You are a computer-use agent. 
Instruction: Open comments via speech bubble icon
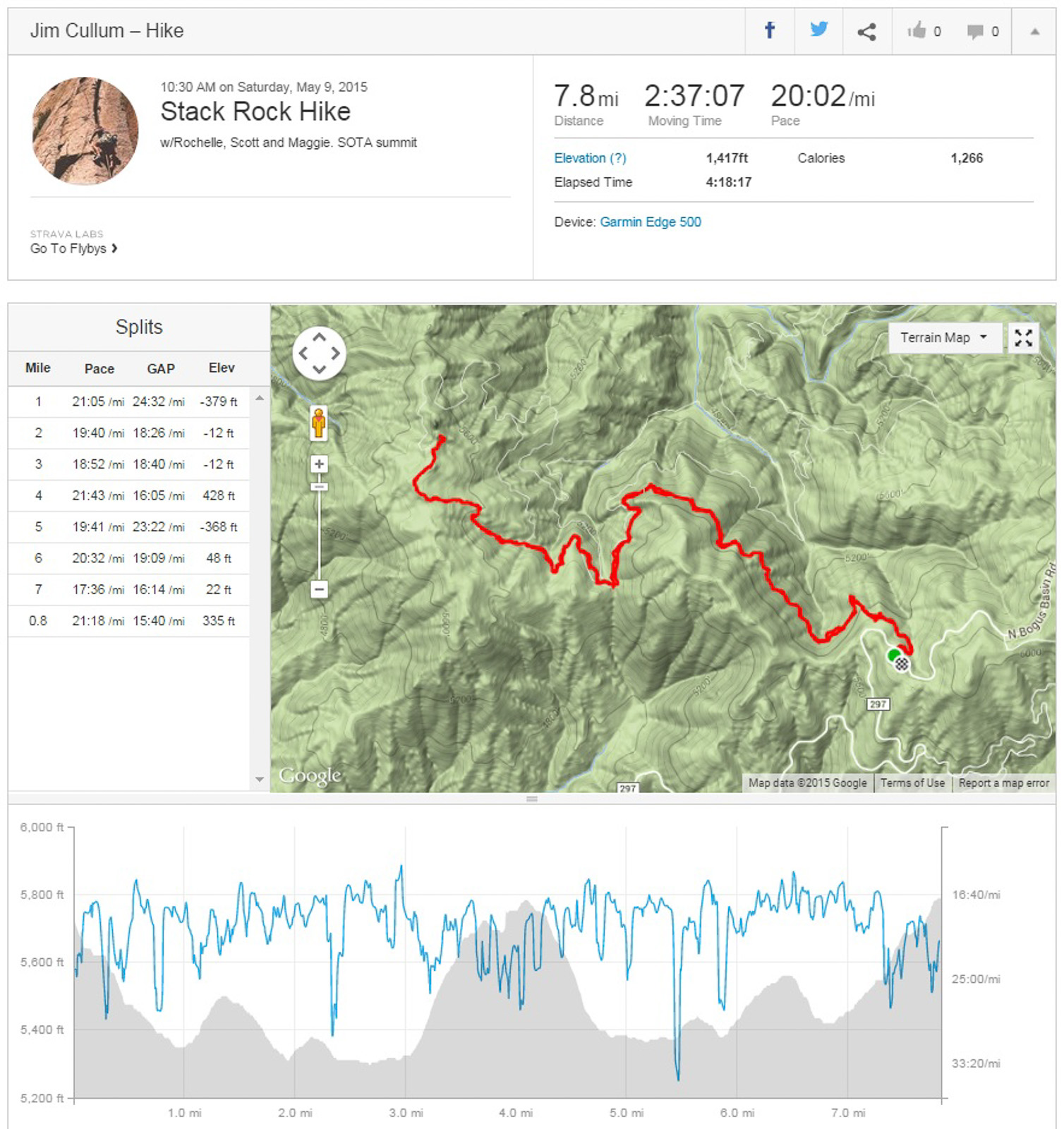(x=975, y=32)
